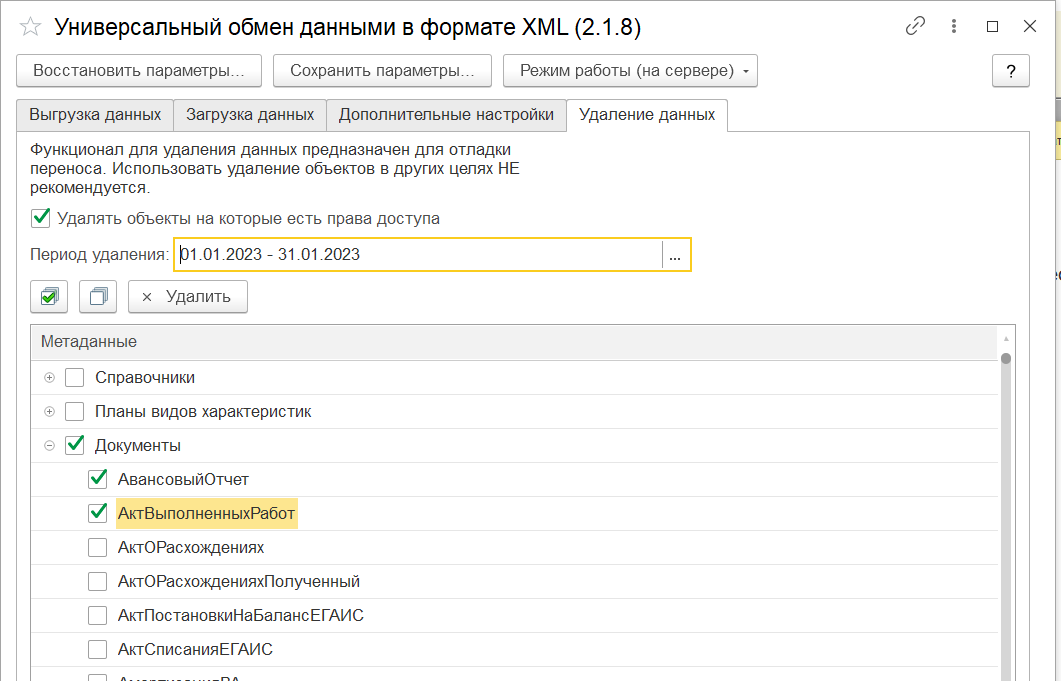Open help with the question mark button
The image size is (1061, 681).
[1010, 71]
